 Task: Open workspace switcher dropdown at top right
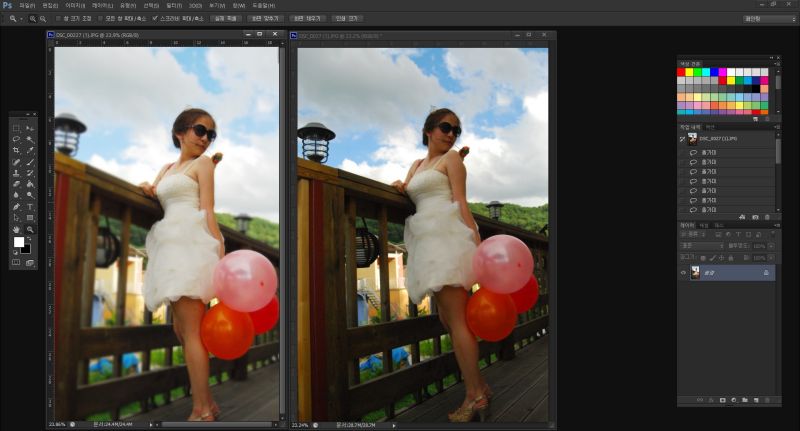(770, 19)
